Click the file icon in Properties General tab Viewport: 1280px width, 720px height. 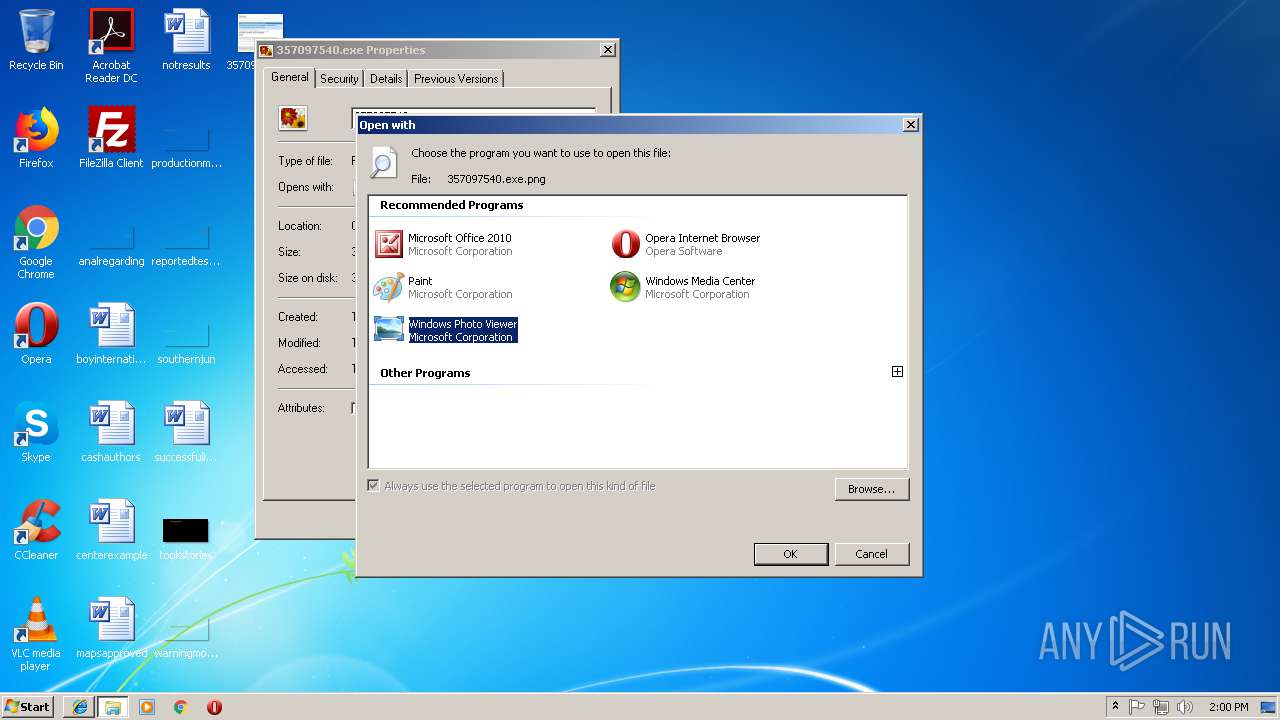(293, 118)
